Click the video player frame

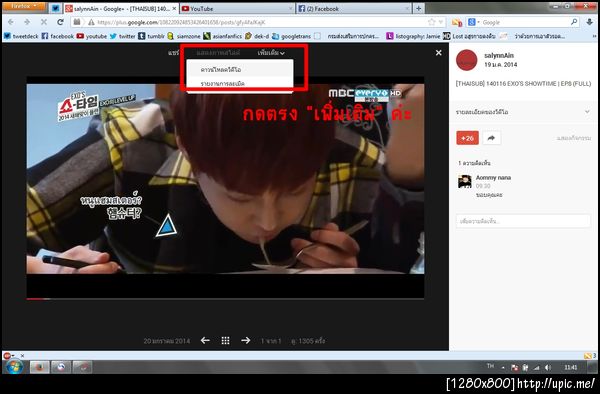pos(225,187)
